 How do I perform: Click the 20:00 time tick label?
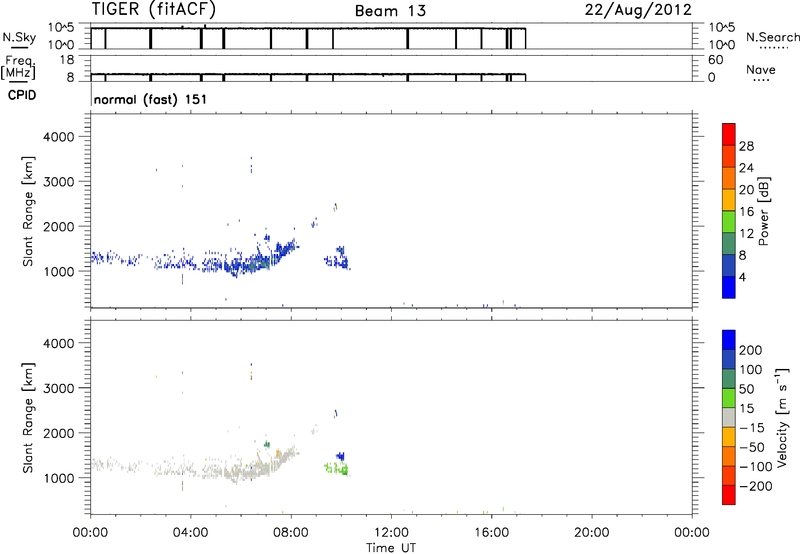pos(592,533)
